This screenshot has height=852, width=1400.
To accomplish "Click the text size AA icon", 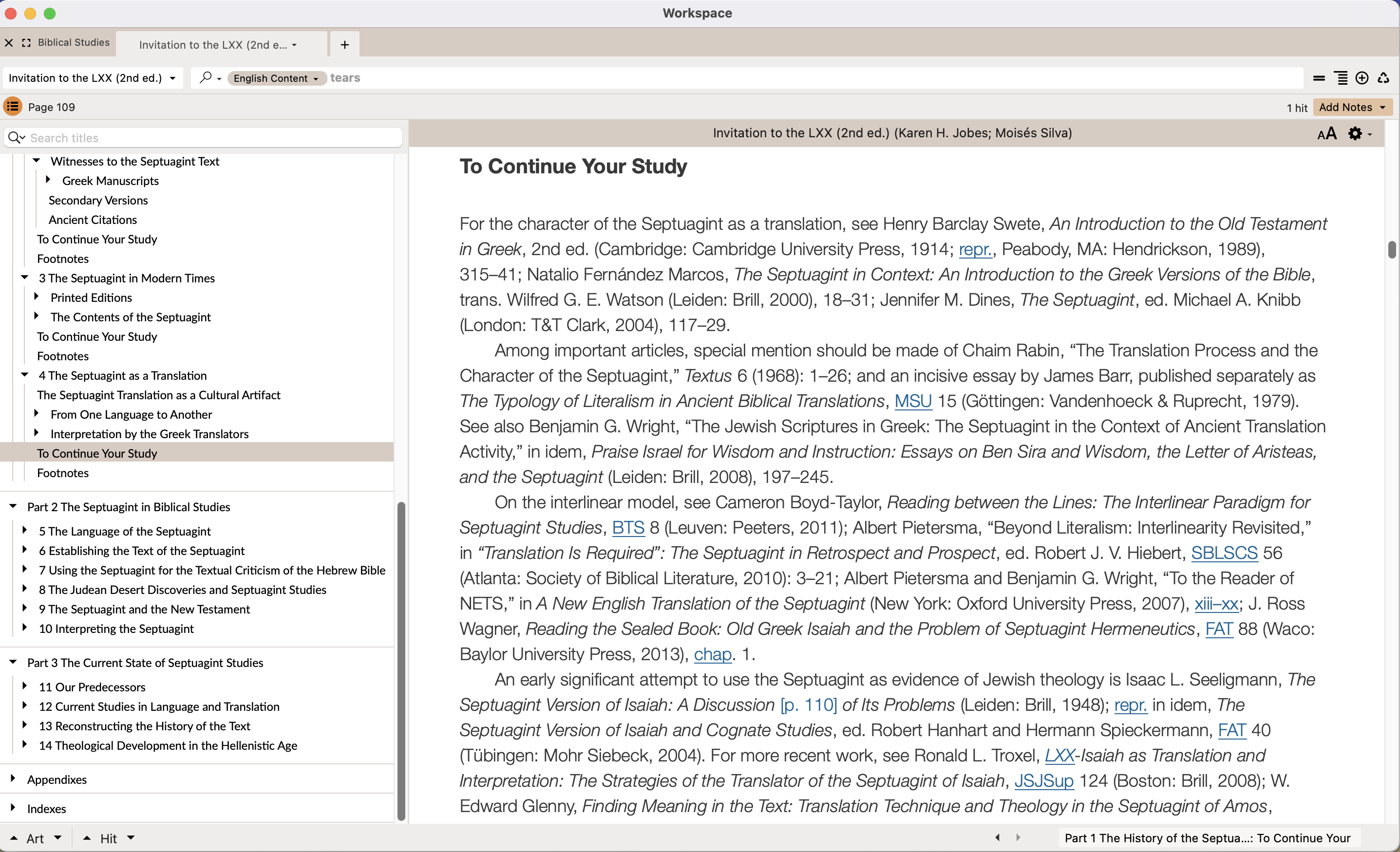I will coord(1326,133).
